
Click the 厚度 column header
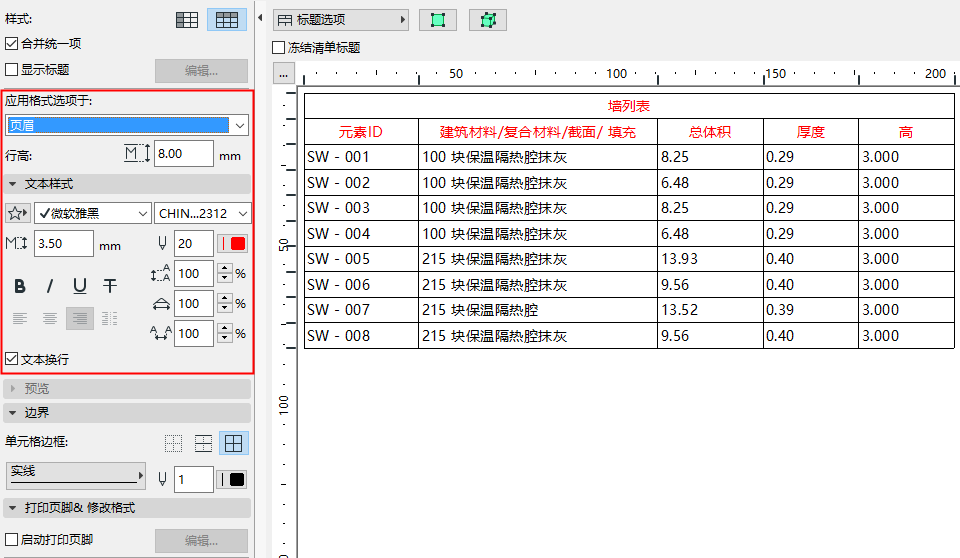coord(811,132)
